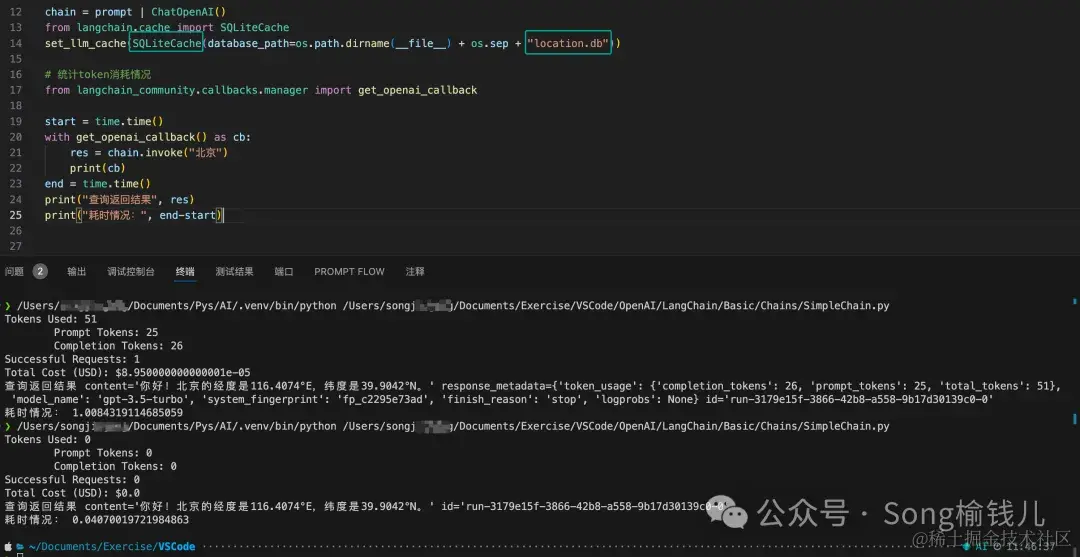Click 'Successful Requests: 0' terminal line

click(72, 480)
